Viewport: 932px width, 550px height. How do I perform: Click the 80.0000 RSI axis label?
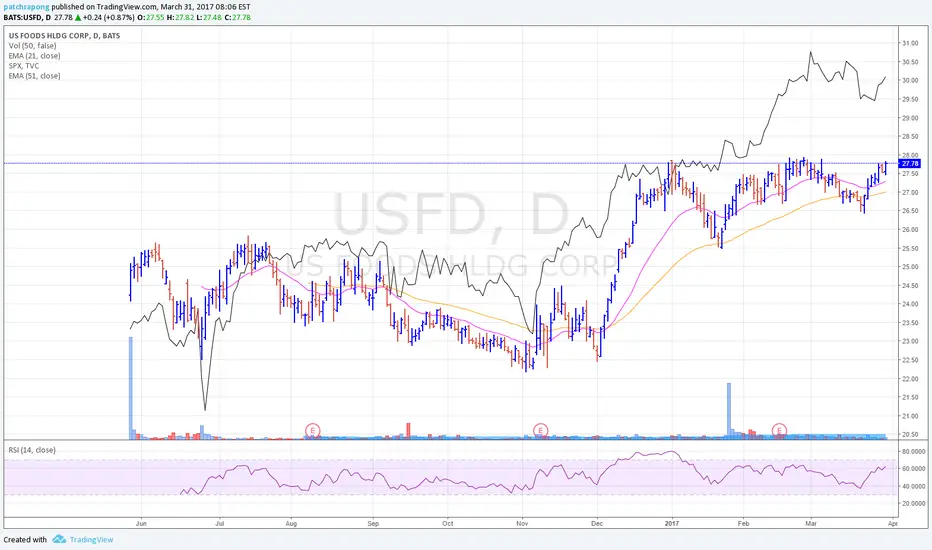coord(914,452)
